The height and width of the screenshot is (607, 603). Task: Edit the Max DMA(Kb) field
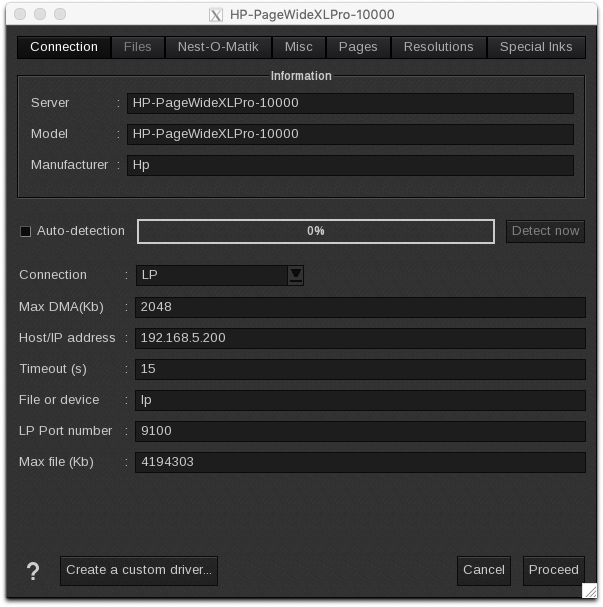(x=360, y=307)
